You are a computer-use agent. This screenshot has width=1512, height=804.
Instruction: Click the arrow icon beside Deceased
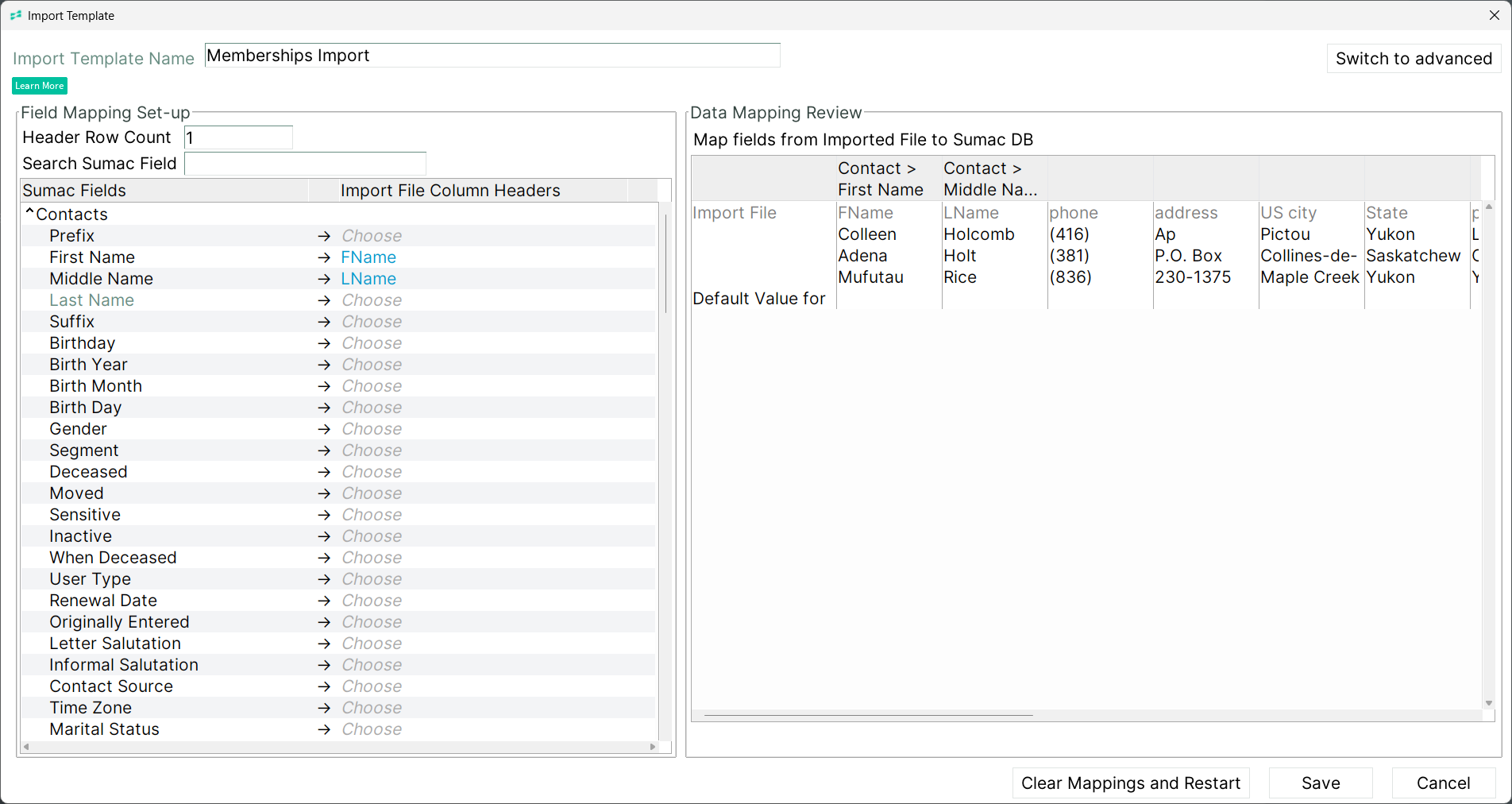pos(324,472)
